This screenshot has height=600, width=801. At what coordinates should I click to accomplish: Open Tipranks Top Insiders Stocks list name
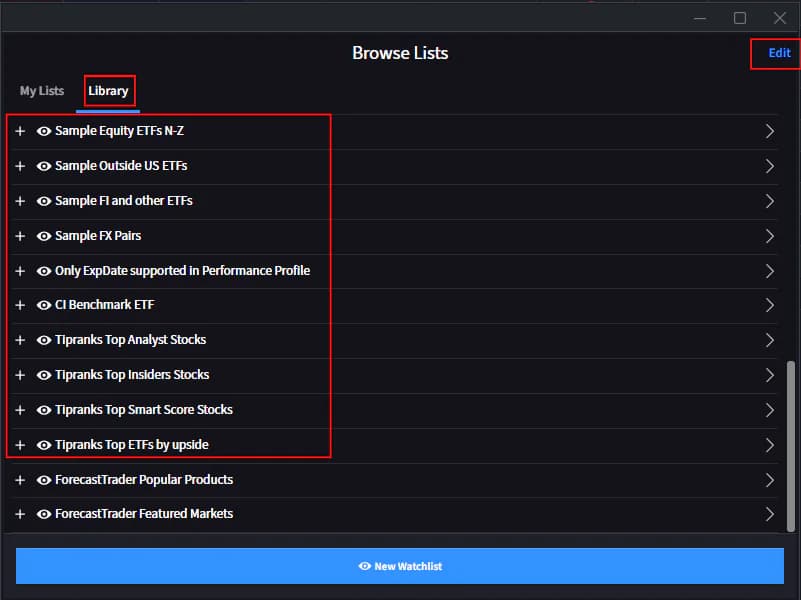[x=132, y=375]
